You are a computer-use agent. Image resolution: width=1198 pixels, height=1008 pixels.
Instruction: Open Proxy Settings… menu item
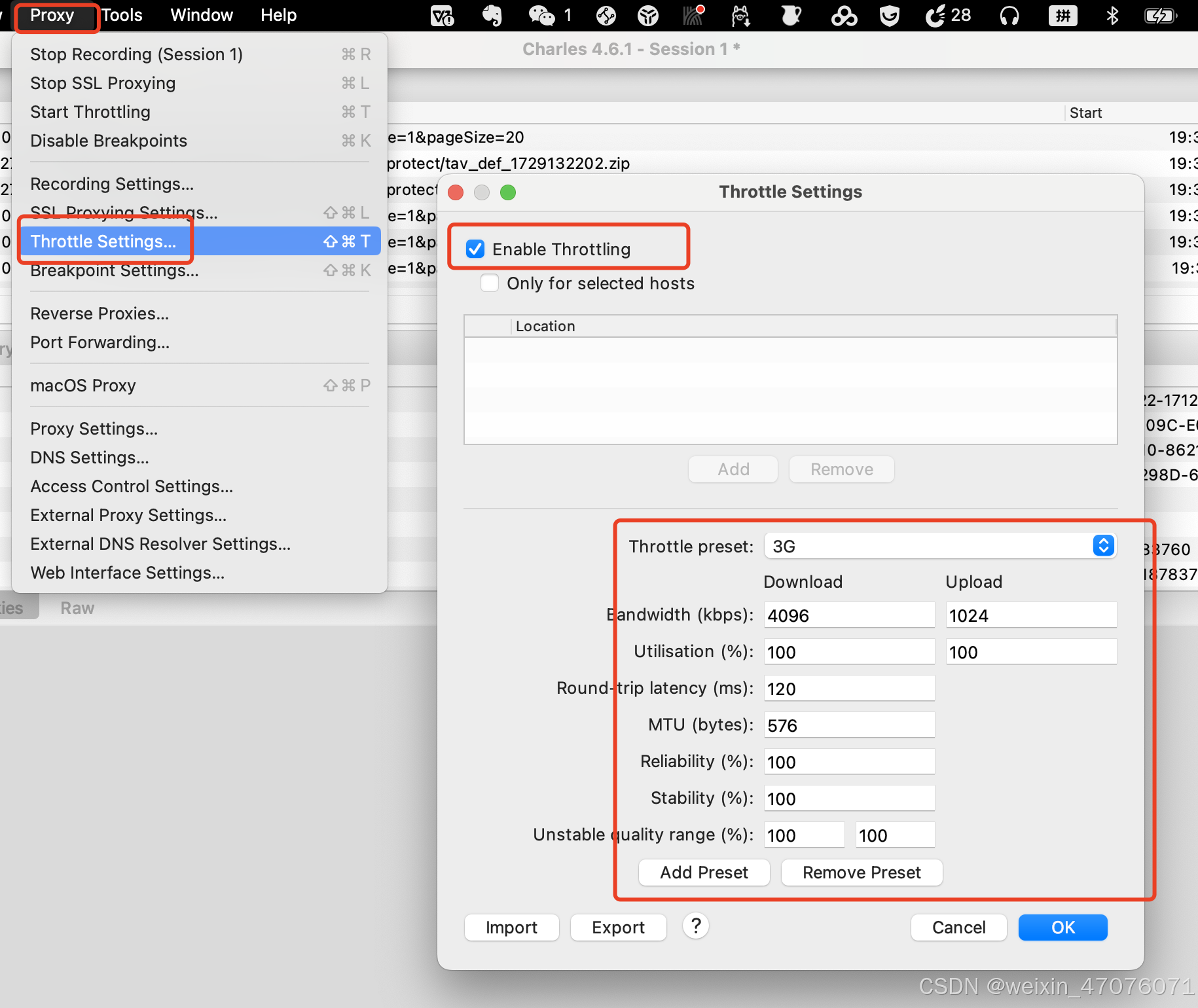click(200, 429)
